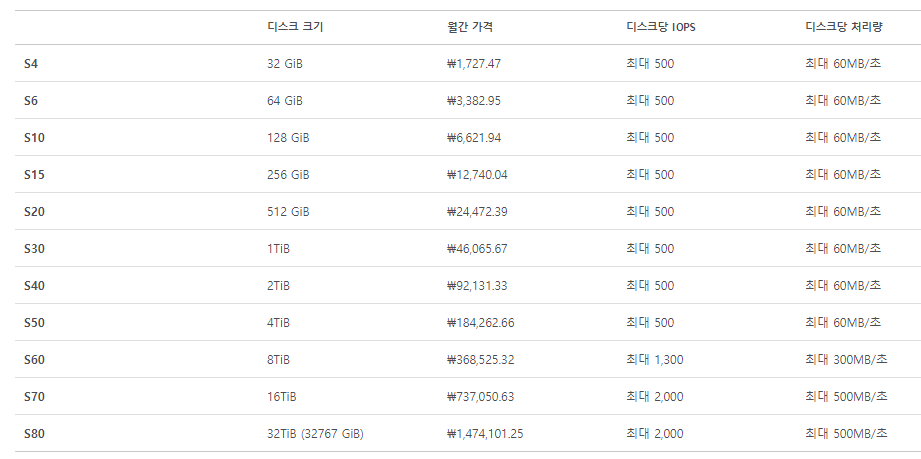Click the S50 disk type label

pyautogui.click(x=34, y=323)
